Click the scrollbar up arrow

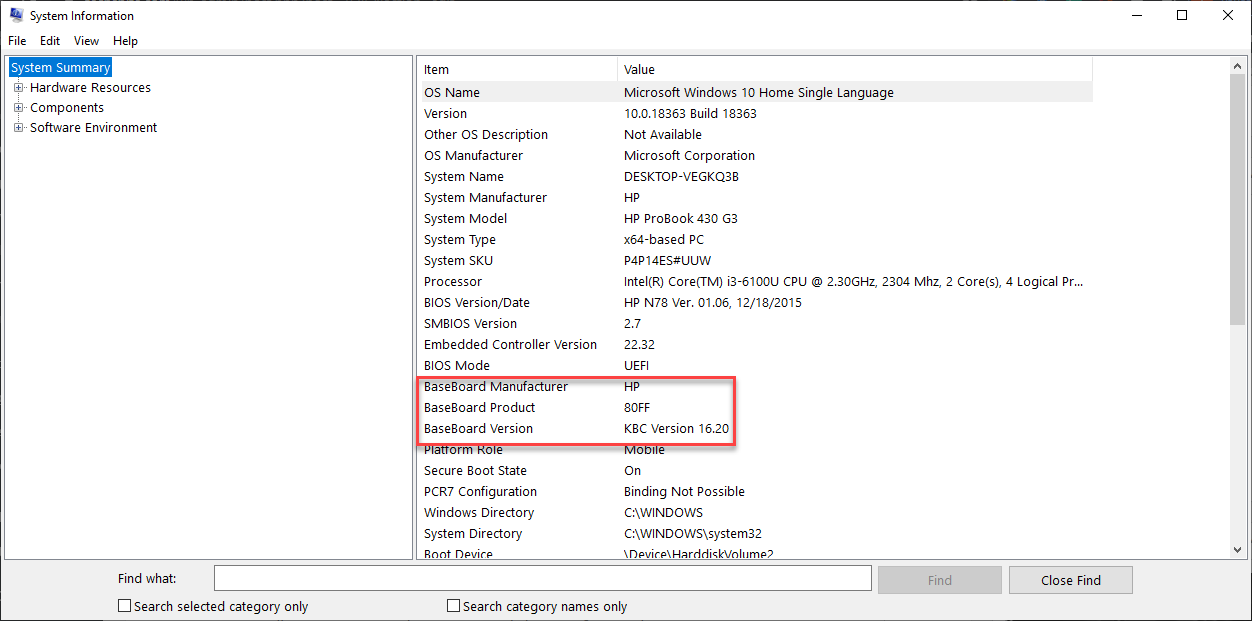pos(1238,66)
